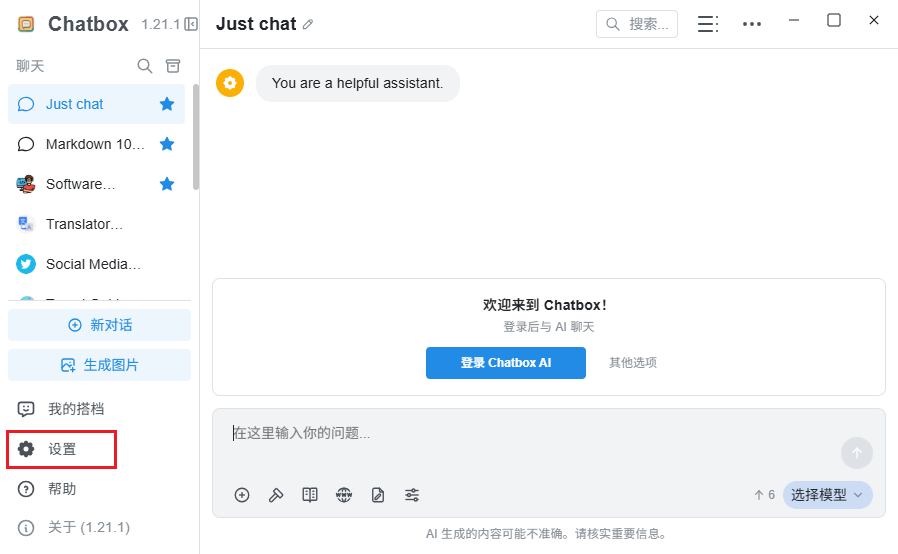The image size is (898, 554).
Task: Unstar the Software... conversation
Action: [x=167, y=184]
